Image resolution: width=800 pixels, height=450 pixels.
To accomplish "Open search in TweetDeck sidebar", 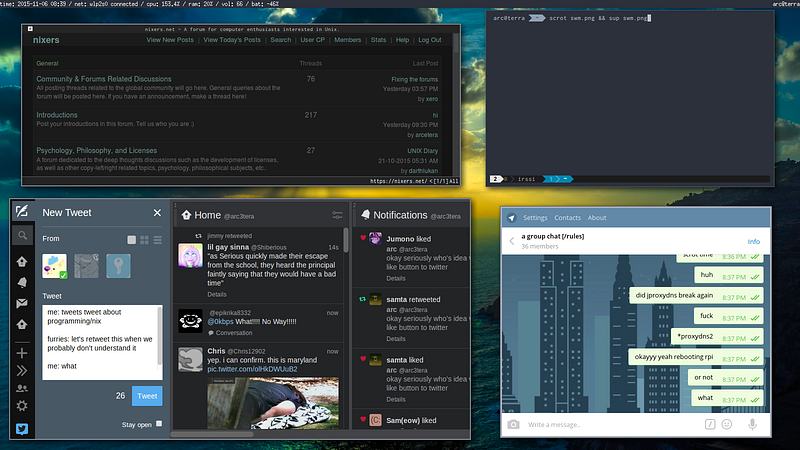I will click(22, 235).
